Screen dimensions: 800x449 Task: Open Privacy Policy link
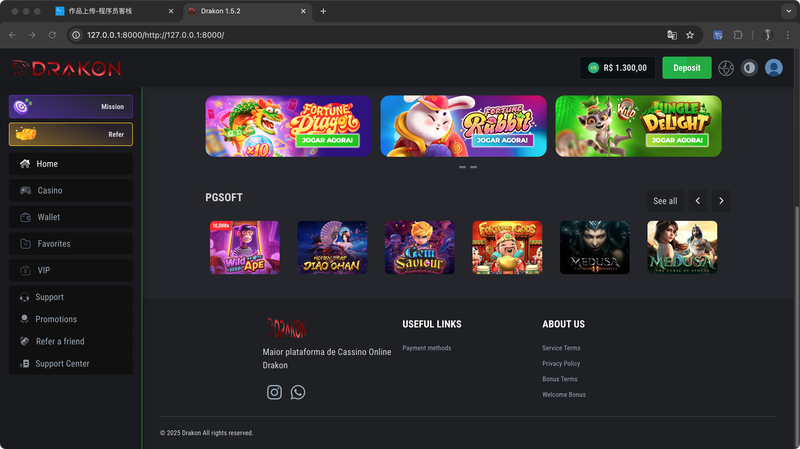pyautogui.click(x=561, y=363)
